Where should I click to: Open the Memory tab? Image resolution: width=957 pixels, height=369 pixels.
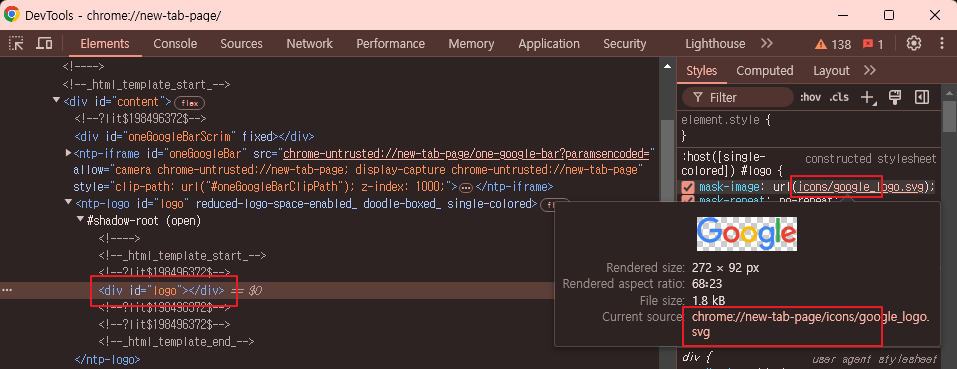tap(471, 44)
